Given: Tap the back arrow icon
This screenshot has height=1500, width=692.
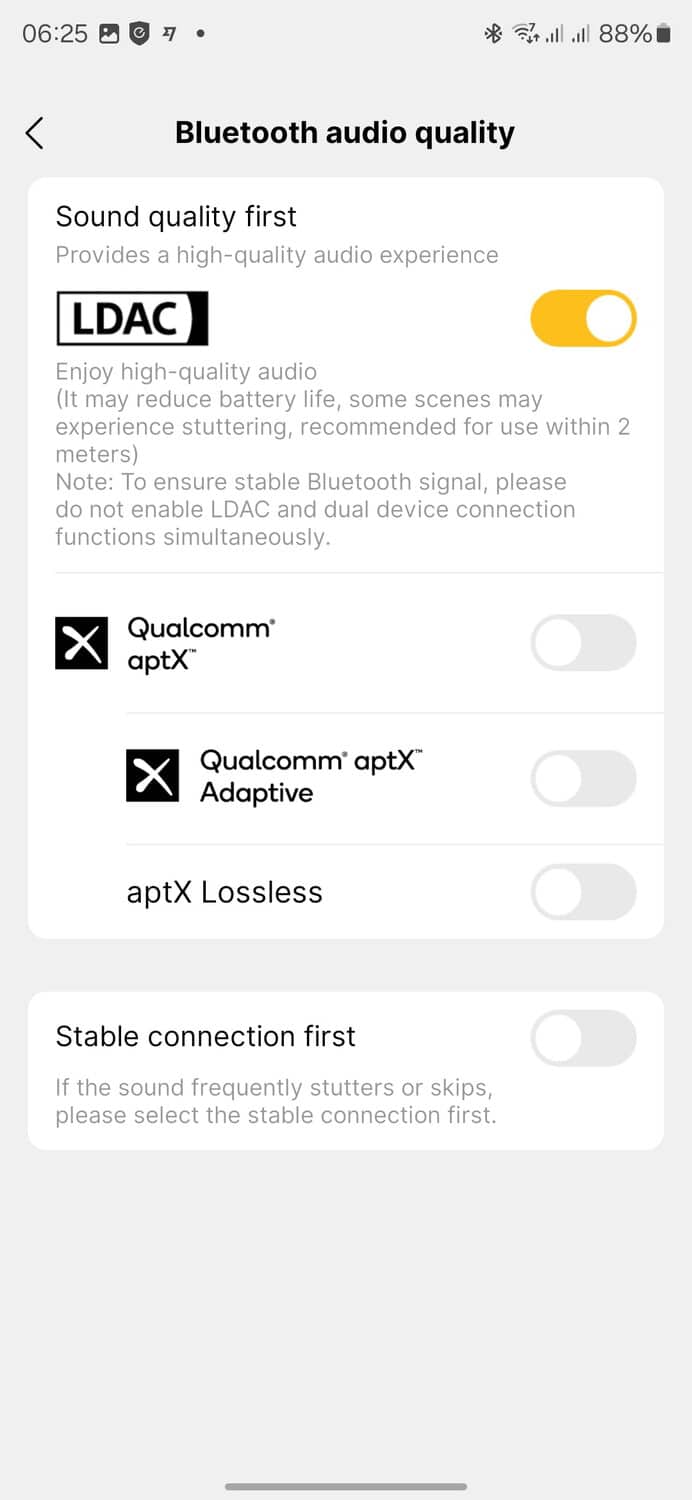Looking at the screenshot, I should (35, 133).
